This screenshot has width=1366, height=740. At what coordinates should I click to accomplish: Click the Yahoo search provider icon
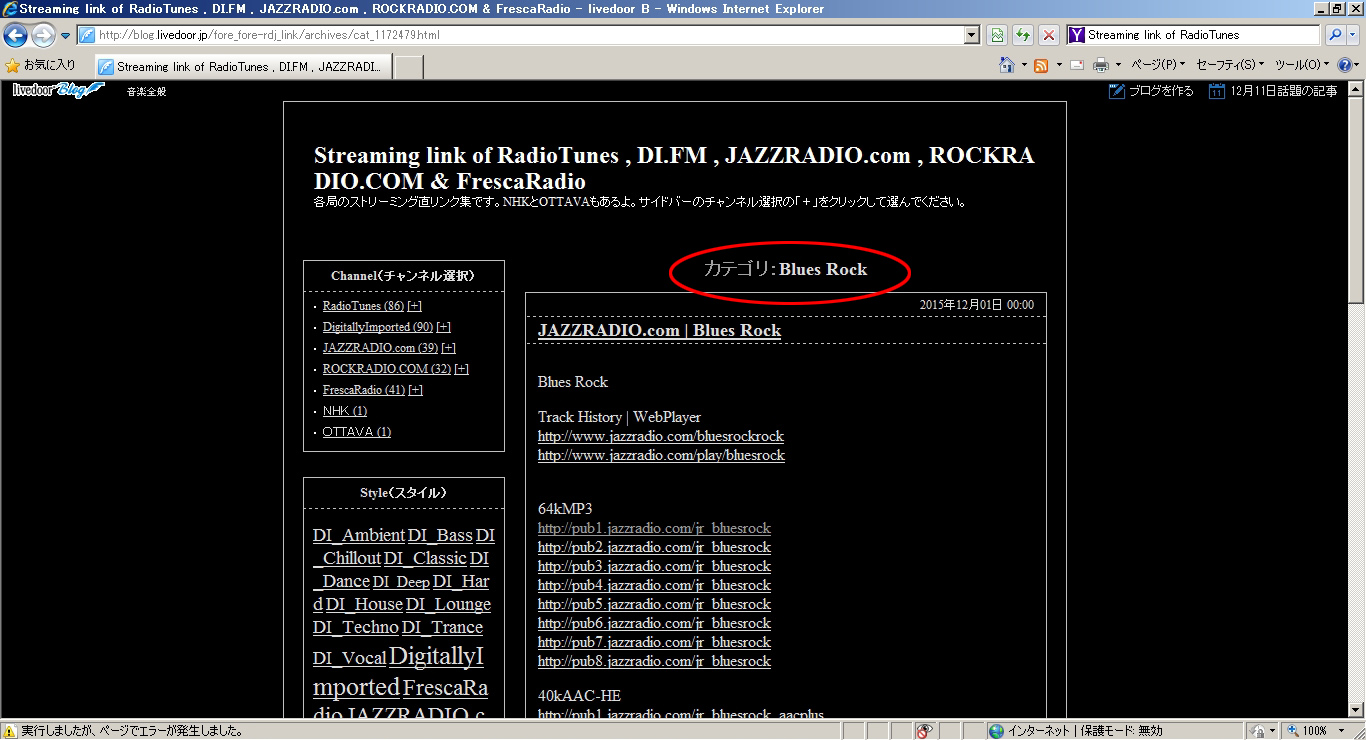[1077, 35]
